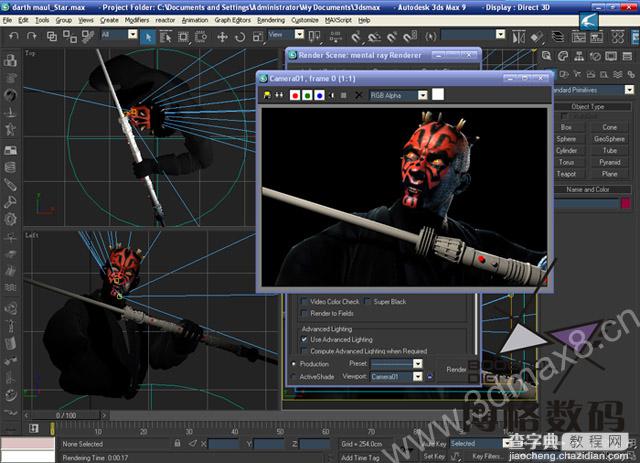Open the Motion command panel tab
The height and width of the screenshot is (463, 640).
click(x=595, y=56)
